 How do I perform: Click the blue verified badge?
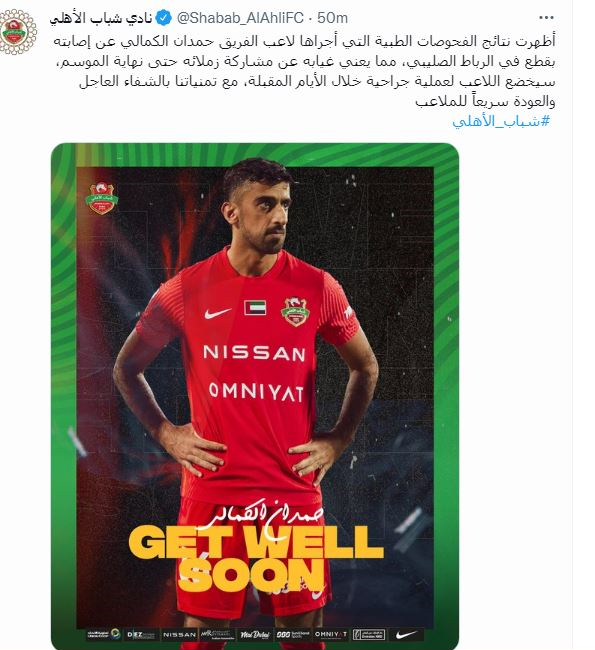click(x=163, y=18)
